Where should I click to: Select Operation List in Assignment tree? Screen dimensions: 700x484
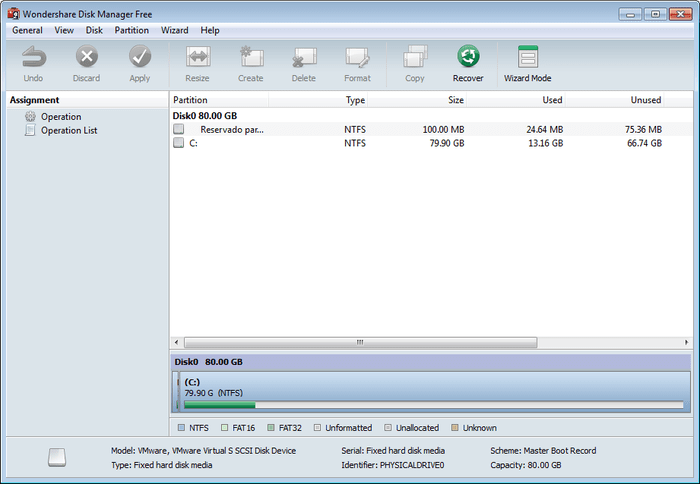(x=69, y=130)
